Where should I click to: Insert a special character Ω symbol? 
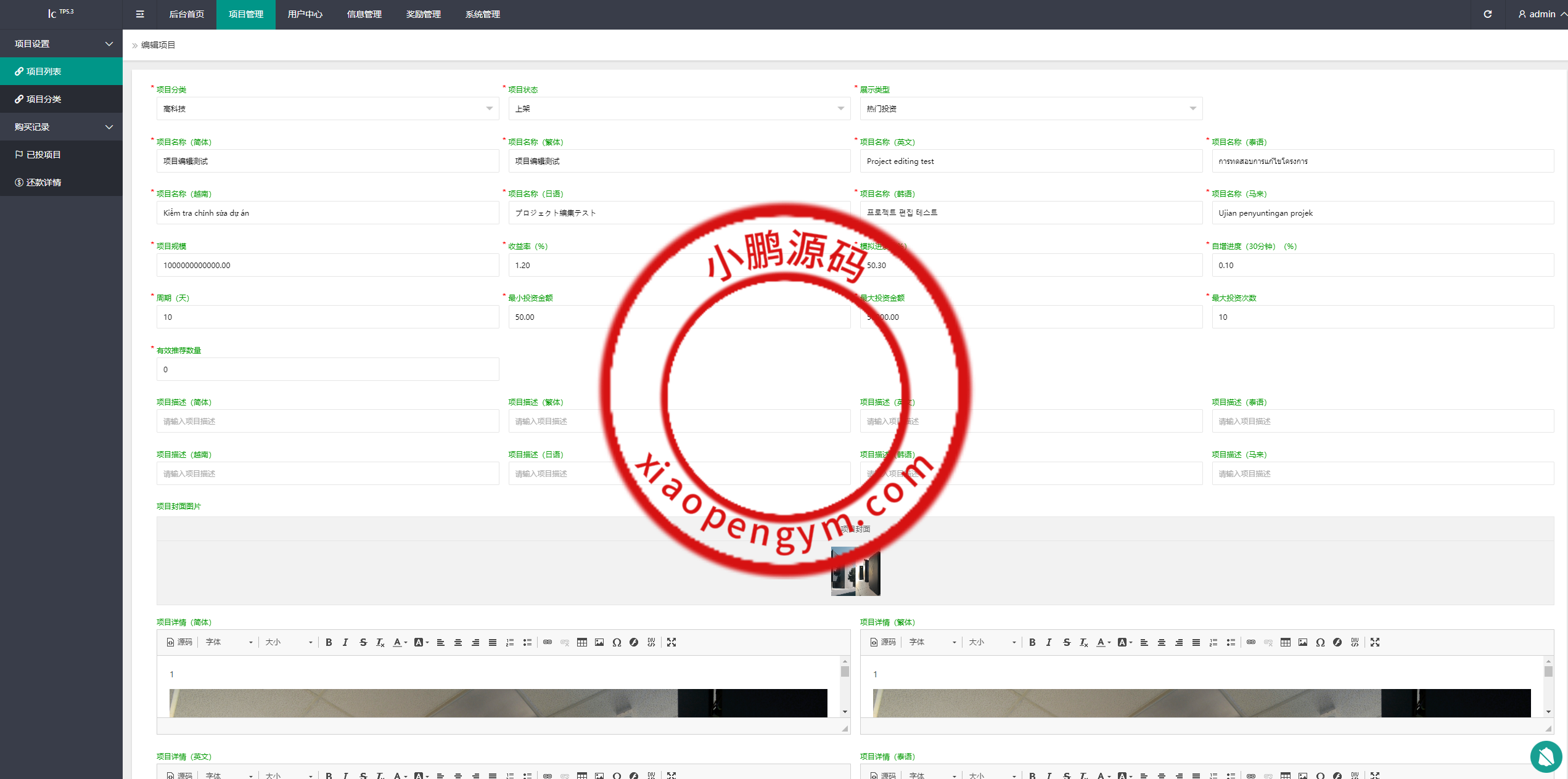pos(616,642)
